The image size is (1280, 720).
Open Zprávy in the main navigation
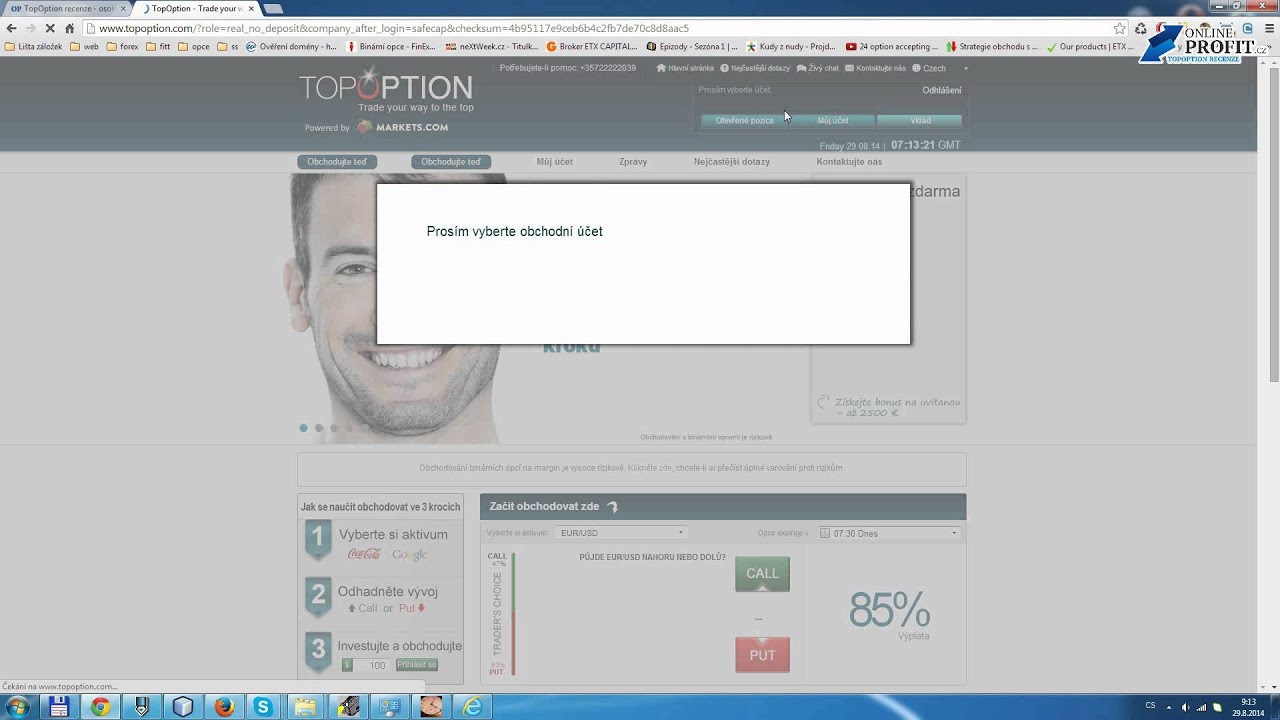pyautogui.click(x=633, y=162)
